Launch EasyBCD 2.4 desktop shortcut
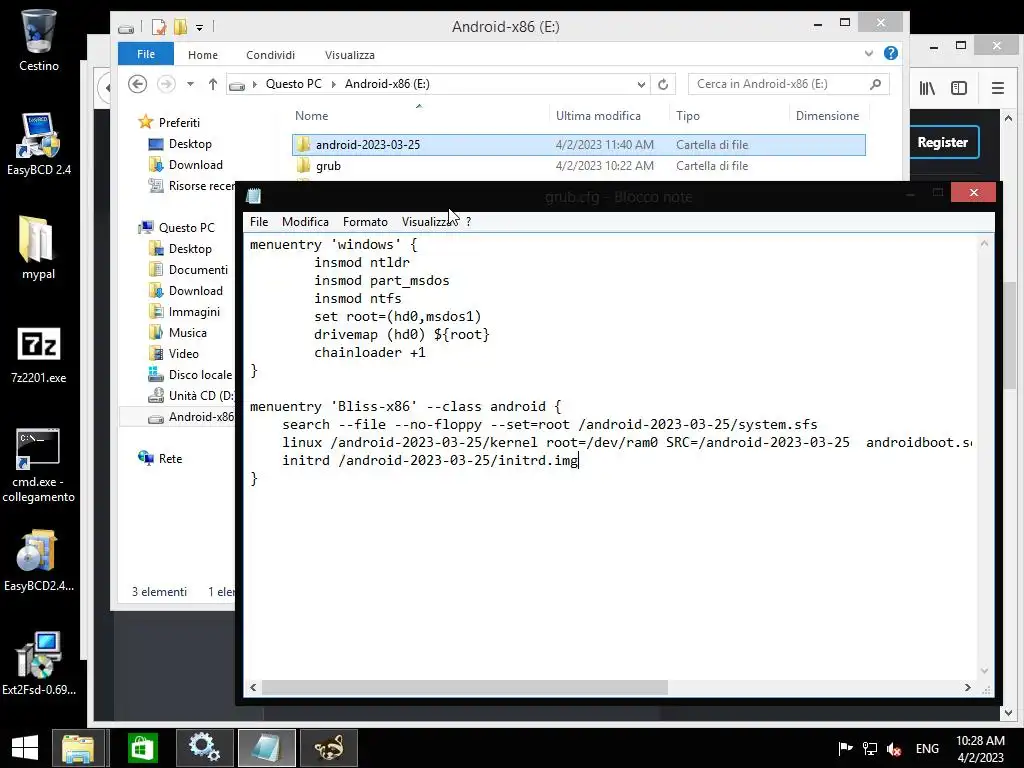The image size is (1024, 768). (x=39, y=144)
